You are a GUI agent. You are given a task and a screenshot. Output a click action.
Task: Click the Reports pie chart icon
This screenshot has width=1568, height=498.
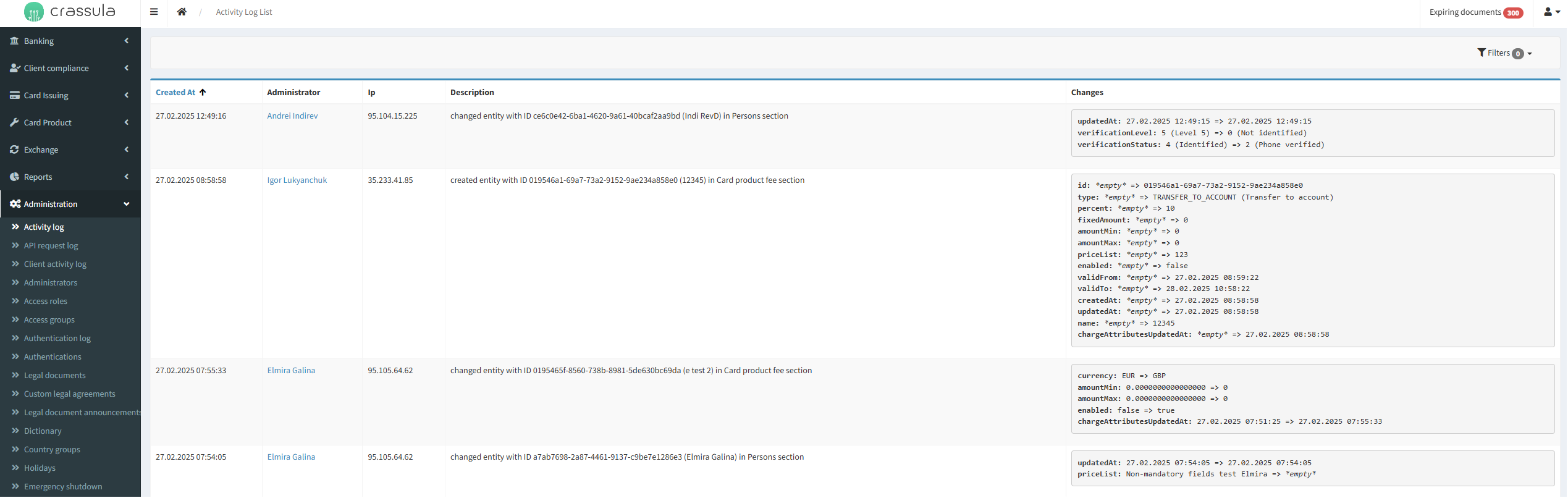pos(14,177)
